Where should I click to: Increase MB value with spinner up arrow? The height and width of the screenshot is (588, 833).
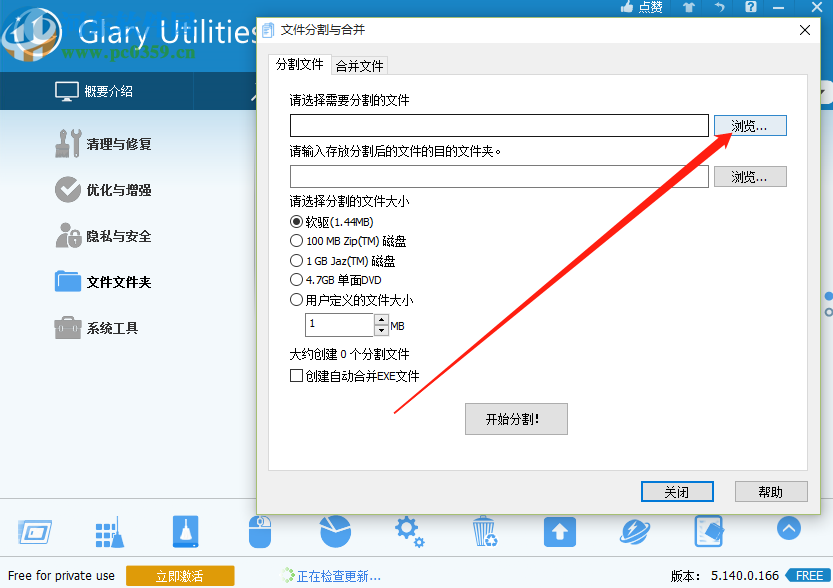380,320
